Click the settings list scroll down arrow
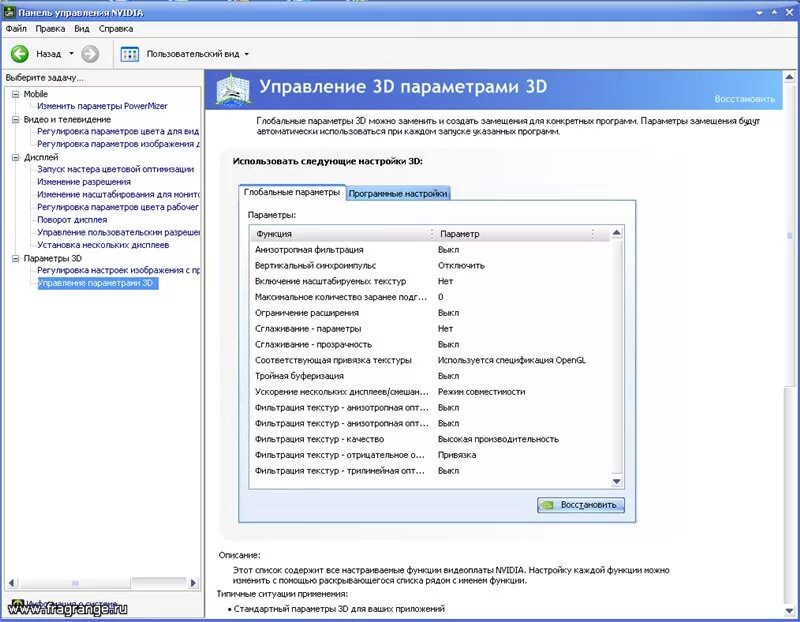800x622 pixels. [616, 481]
